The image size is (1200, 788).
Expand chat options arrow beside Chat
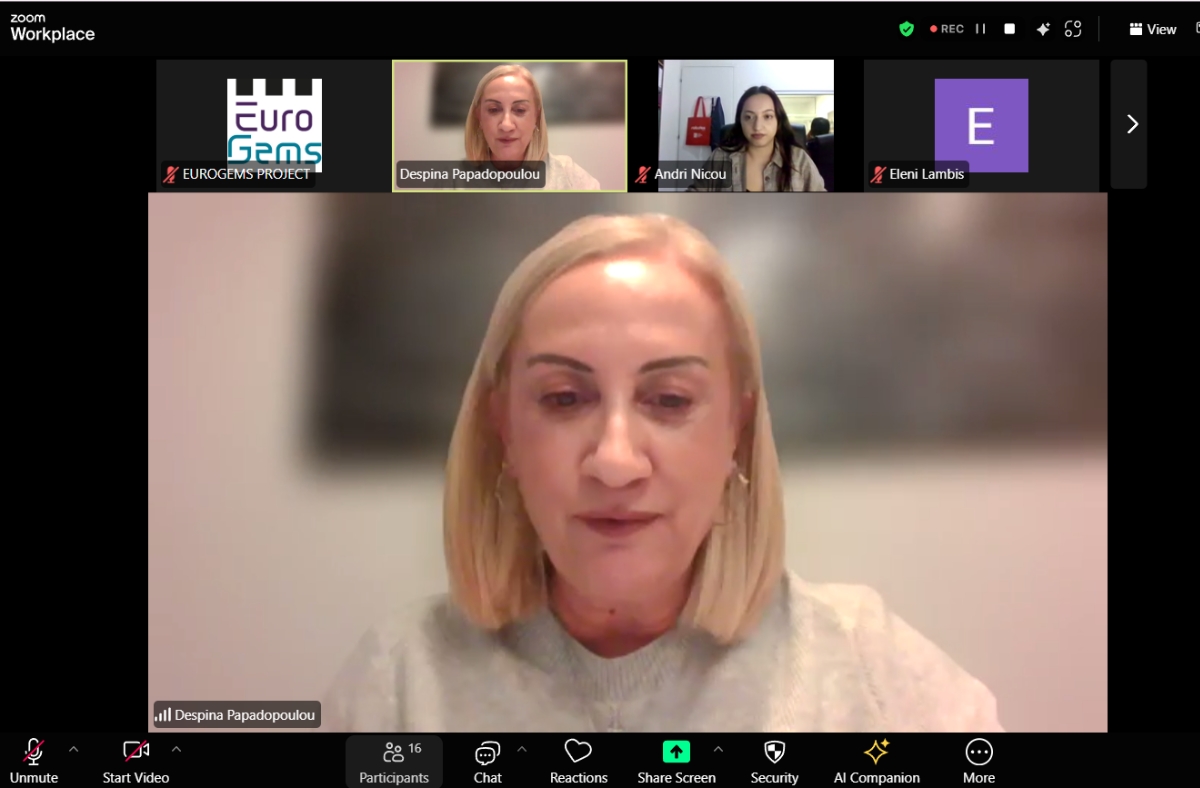pos(521,749)
